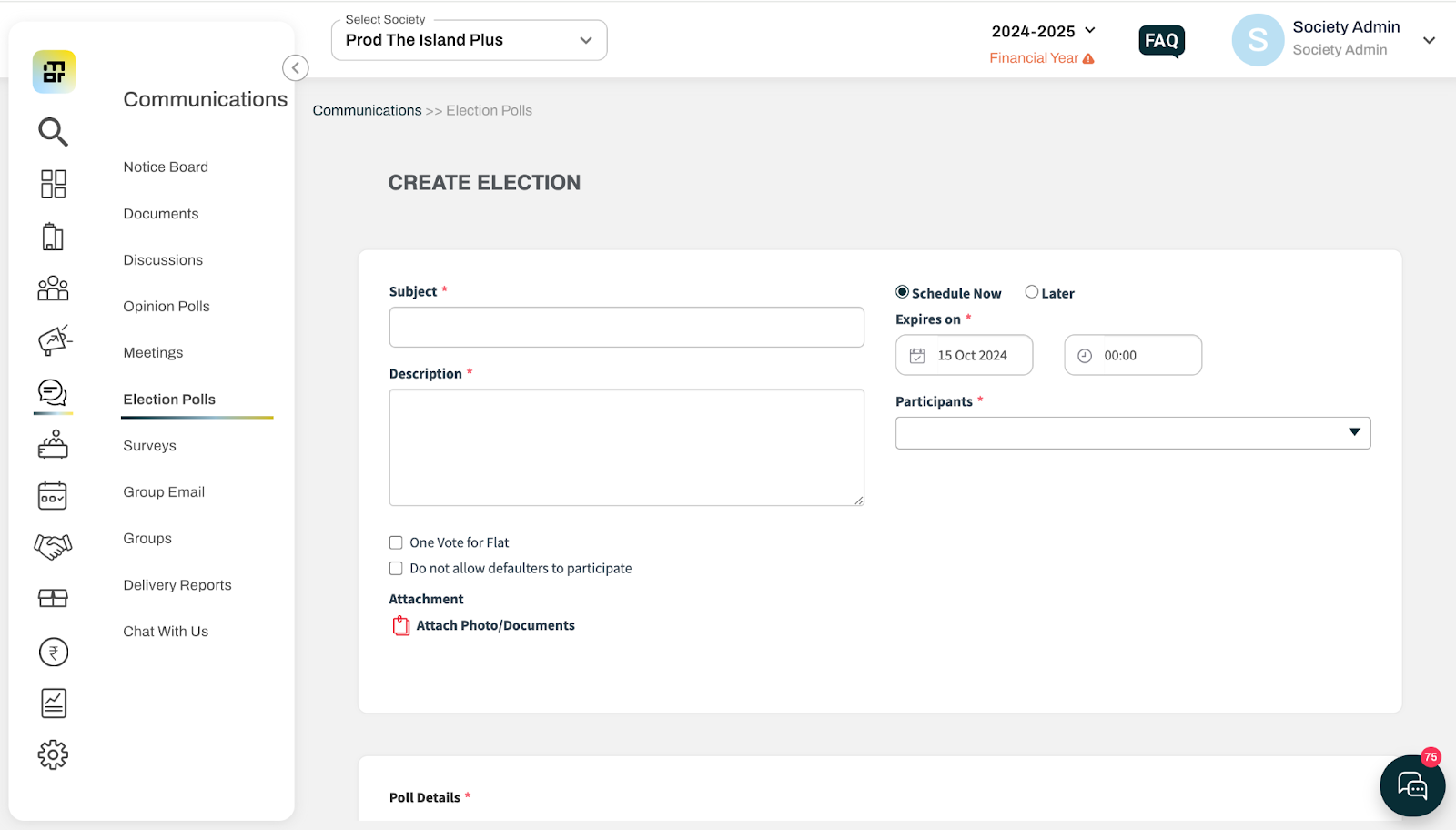Open the community members section icon
The width and height of the screenshot is (1456, 830).
[x=53, y=288]
